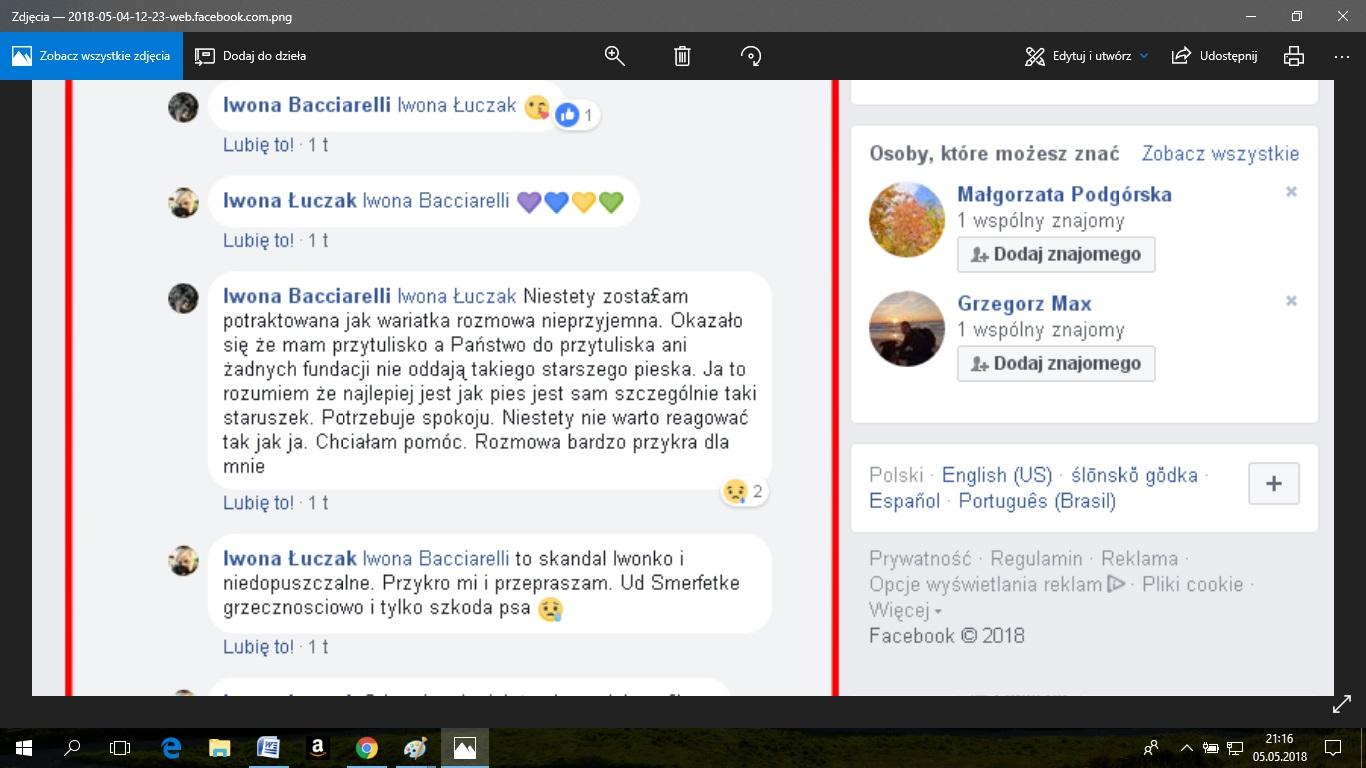Screen dimensions: 1366x768
Task: Click Udostępnij to share the photo
Action: tap(1215, 56)
